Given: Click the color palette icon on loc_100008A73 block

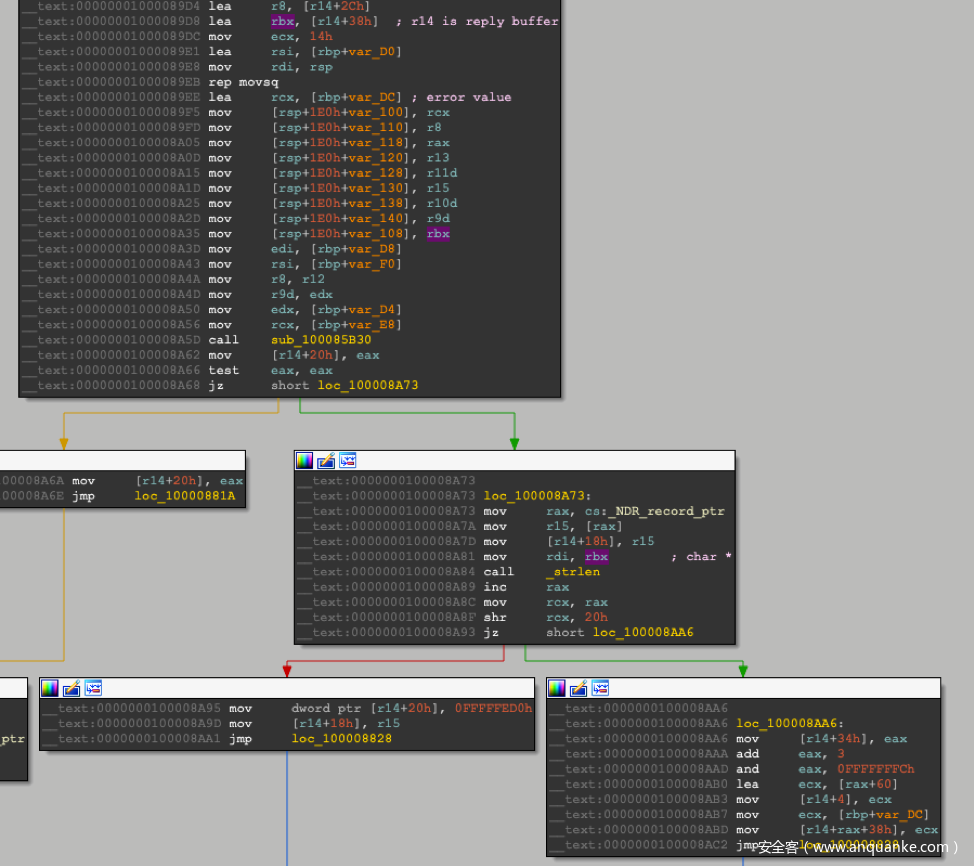Looking at the screenshot, I should coord(304,460).
